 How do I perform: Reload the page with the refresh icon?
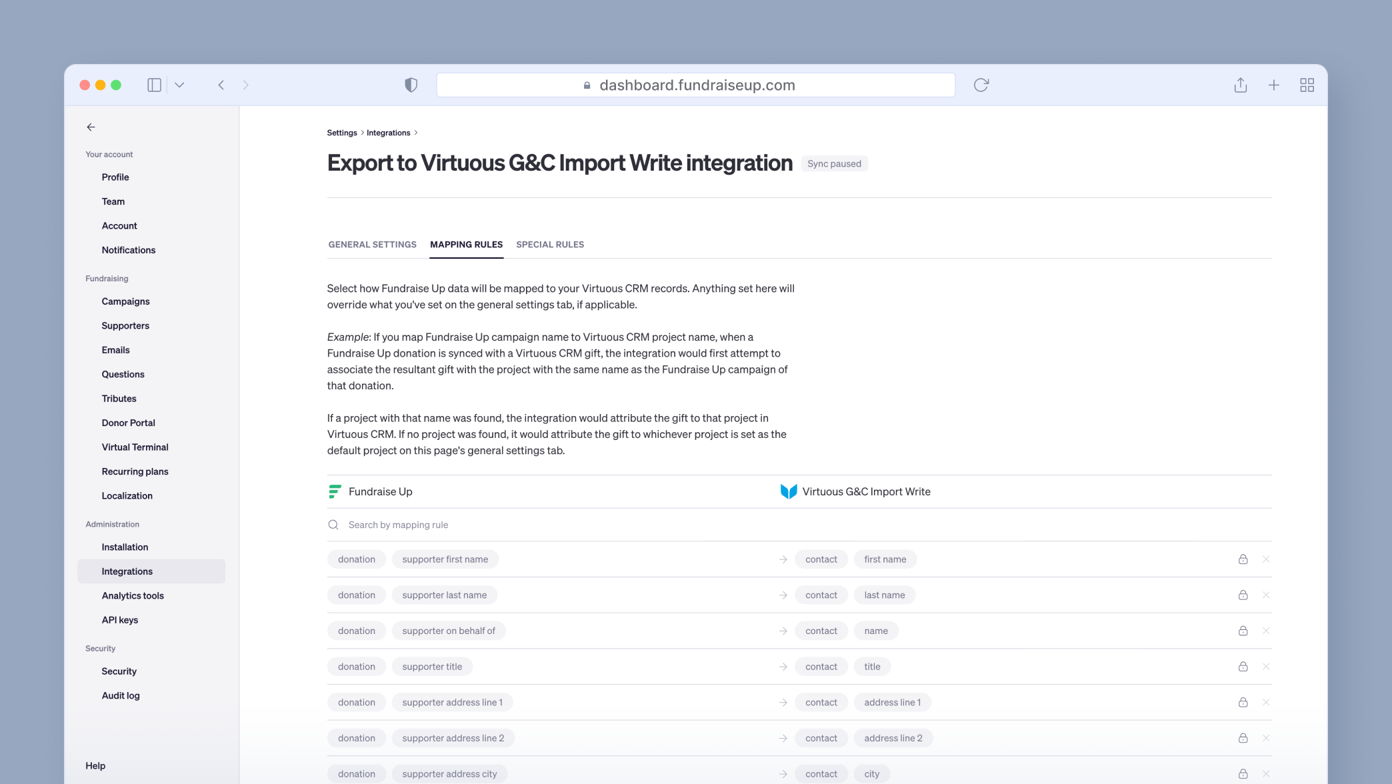(x=981, y=85)
